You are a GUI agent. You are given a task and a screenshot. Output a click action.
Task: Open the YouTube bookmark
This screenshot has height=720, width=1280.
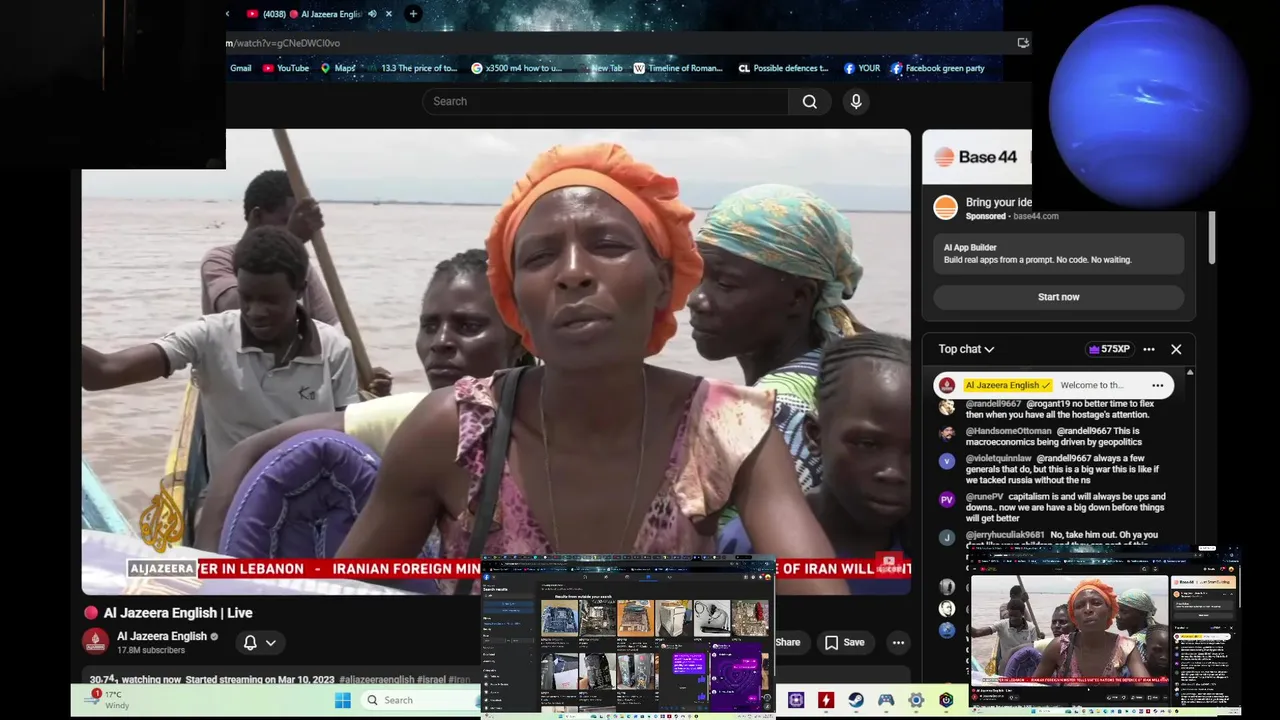tap(286, 68)
